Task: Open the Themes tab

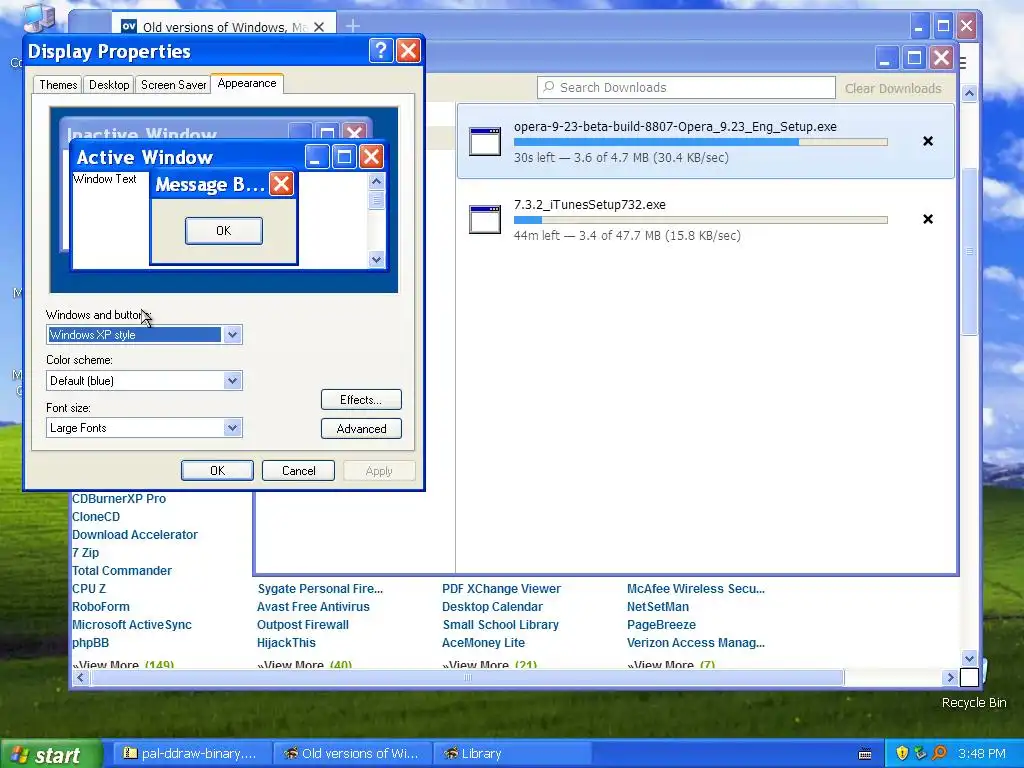Action: click(57, 85)
